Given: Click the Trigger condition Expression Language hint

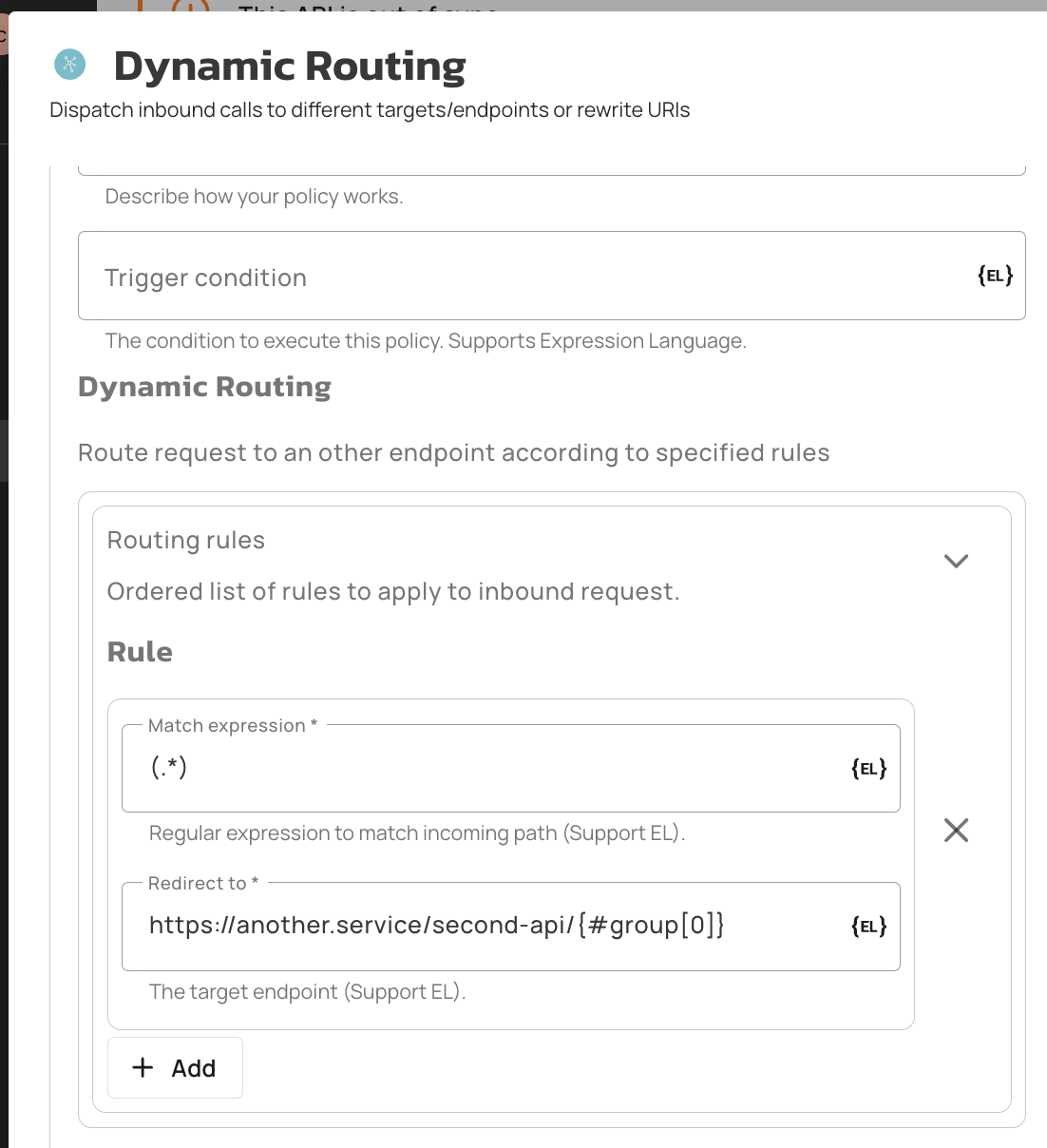Looking at the screenshot, I should tap(426, 341).
